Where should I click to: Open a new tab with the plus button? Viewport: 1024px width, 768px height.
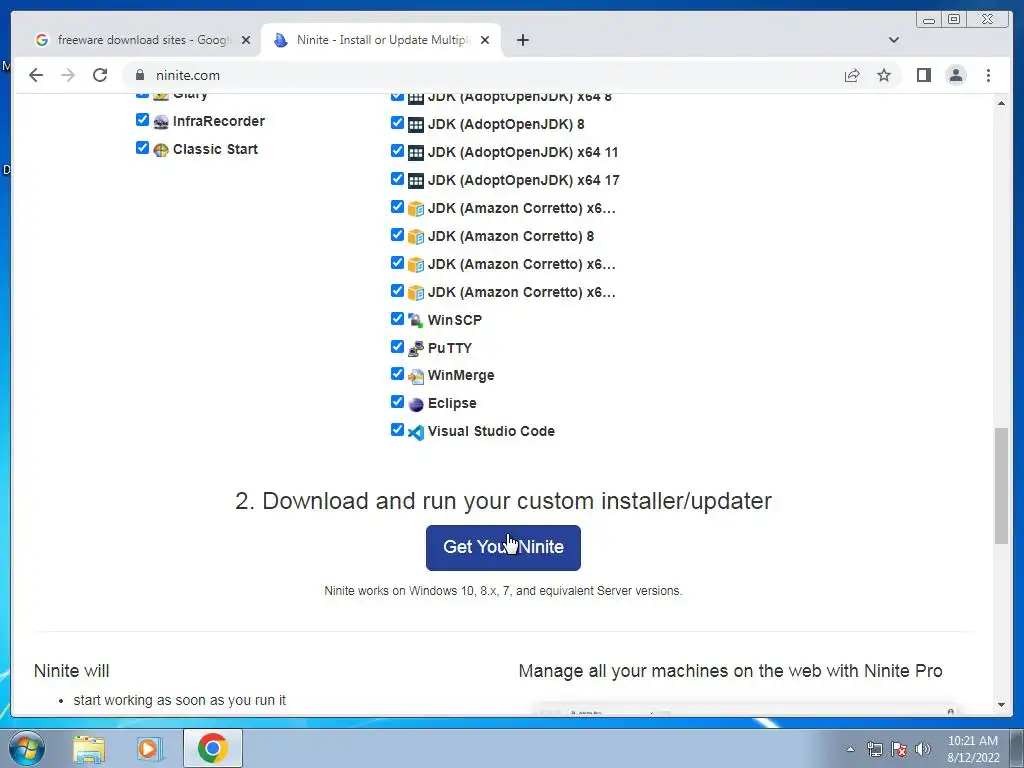[x=522, y=40]
